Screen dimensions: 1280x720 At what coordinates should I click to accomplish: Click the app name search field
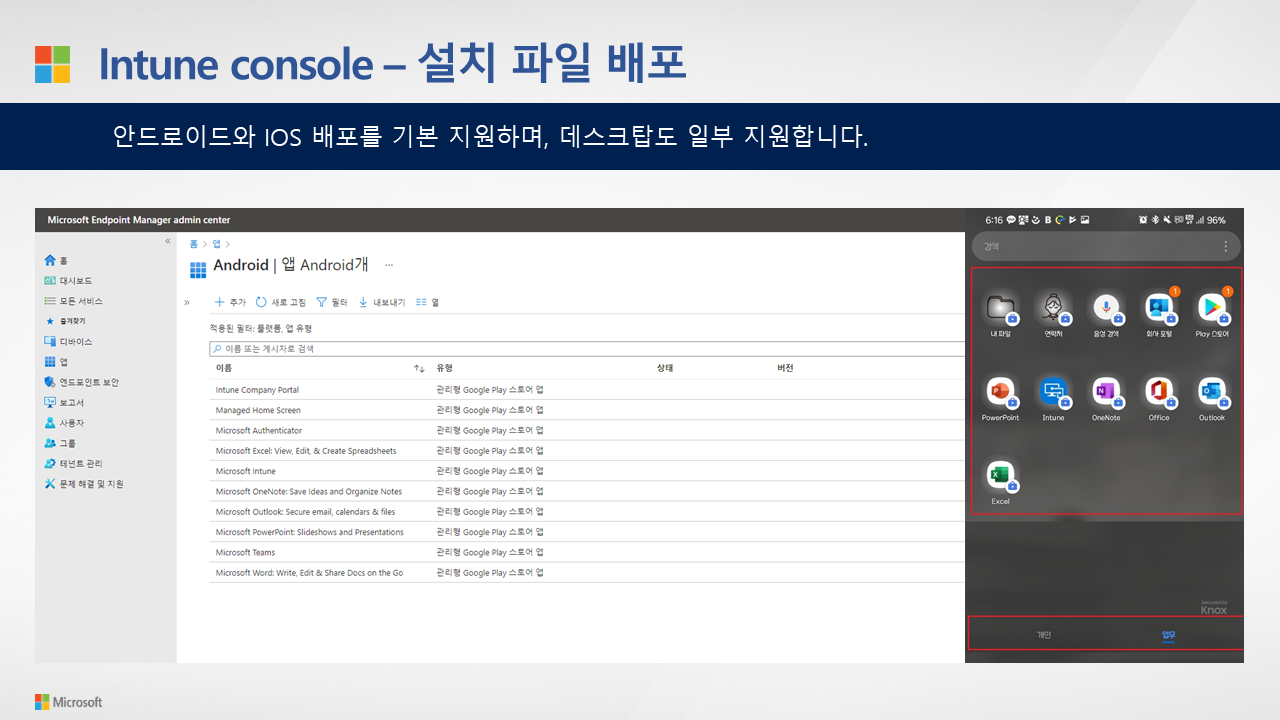point(587,348)
